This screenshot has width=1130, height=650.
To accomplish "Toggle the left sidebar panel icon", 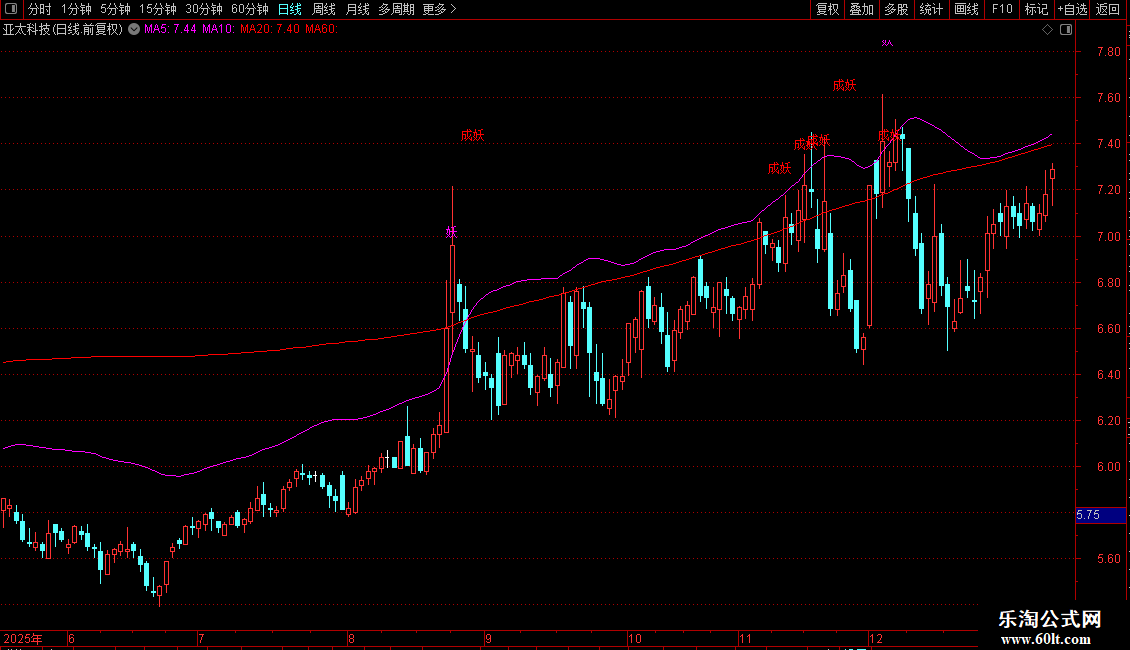I will (11, 9).
